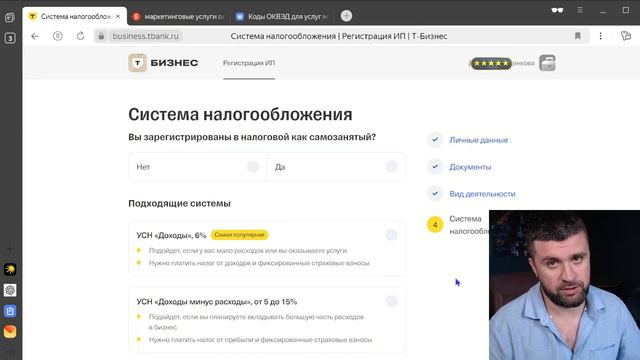Open the user profile avatar icon

pyautogui.click(x=547, y=63)
